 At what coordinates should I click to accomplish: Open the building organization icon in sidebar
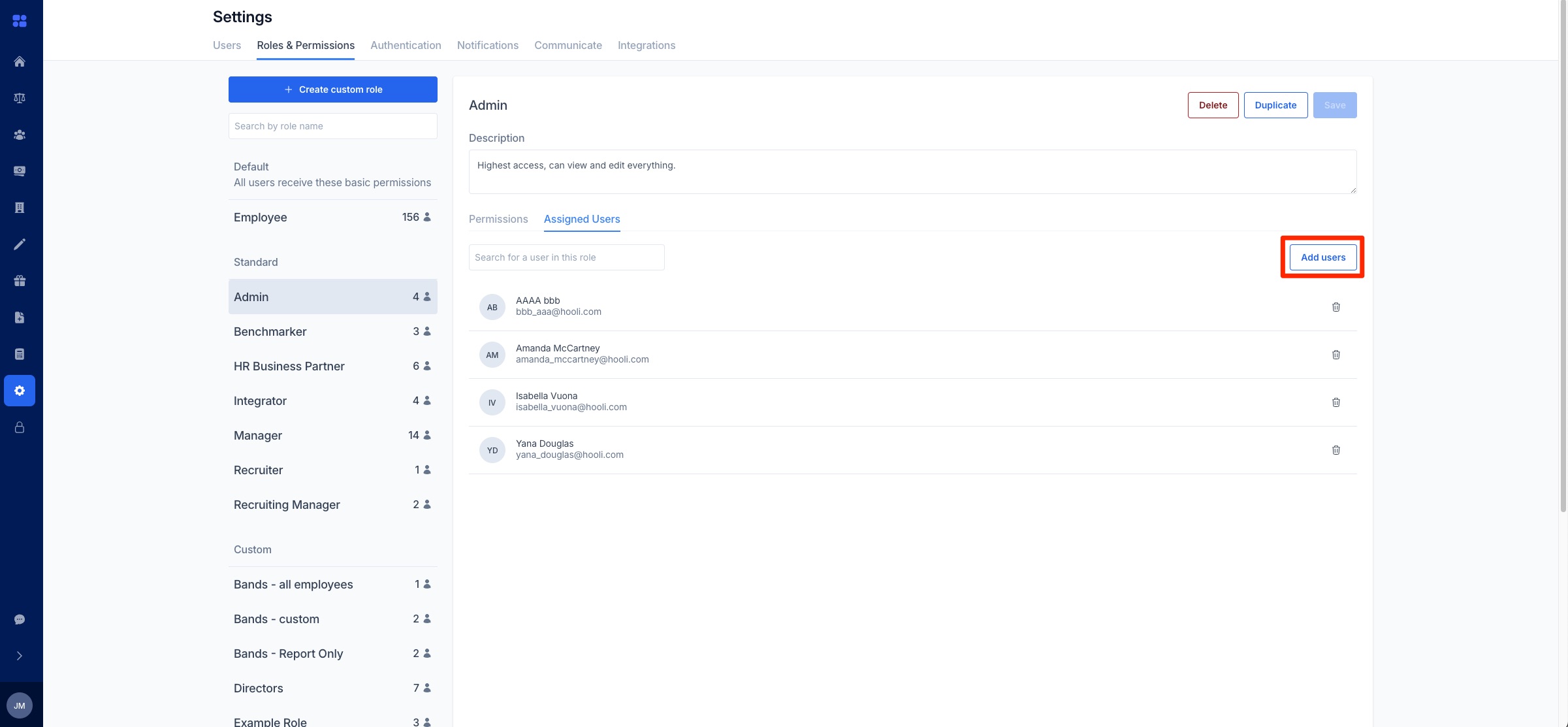[x=20, y=207]
